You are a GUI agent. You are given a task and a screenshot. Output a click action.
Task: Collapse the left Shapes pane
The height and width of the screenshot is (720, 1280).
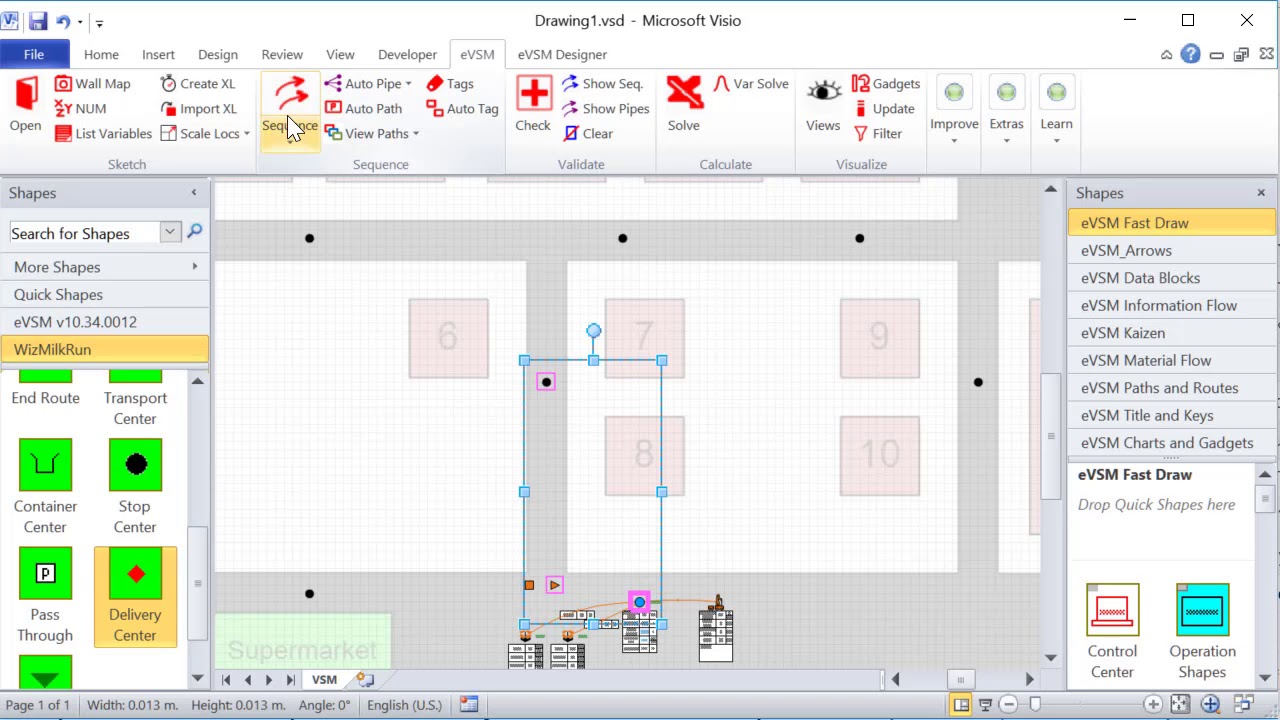(x=194, y=192)
